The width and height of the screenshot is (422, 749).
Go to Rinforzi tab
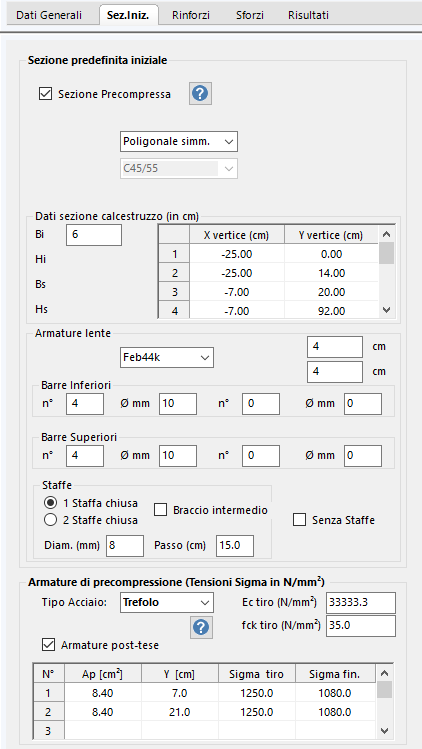coord(191,15)
